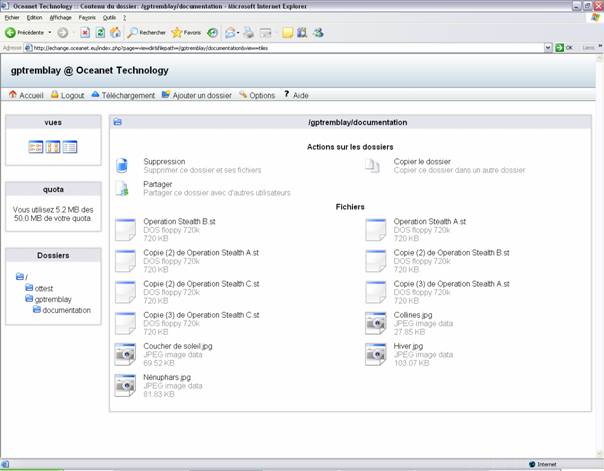The image size is (604, 471).
Task: Expand the Back button history dropdown arrow
Action: coord(50,33)
